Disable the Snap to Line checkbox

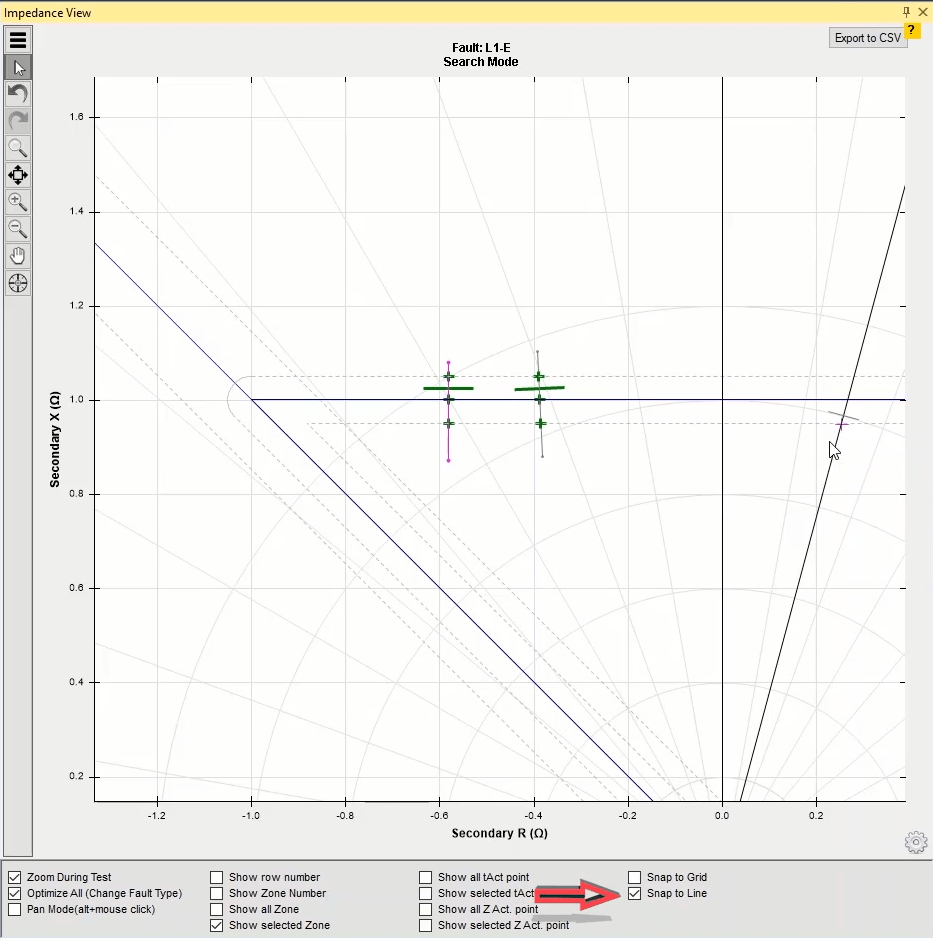(x=635, y=893)
